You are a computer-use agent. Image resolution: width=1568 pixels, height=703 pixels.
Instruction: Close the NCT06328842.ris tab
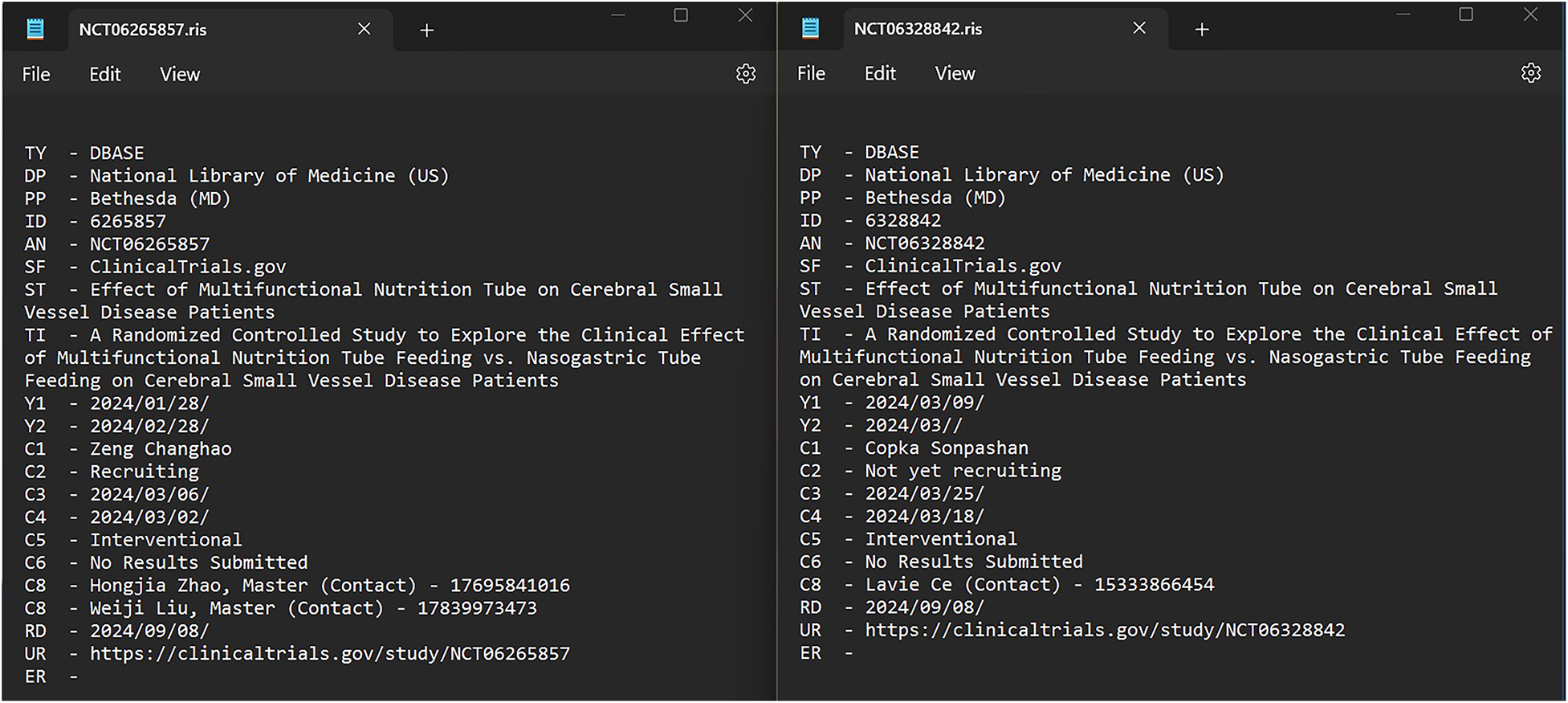coord(1139,28)
